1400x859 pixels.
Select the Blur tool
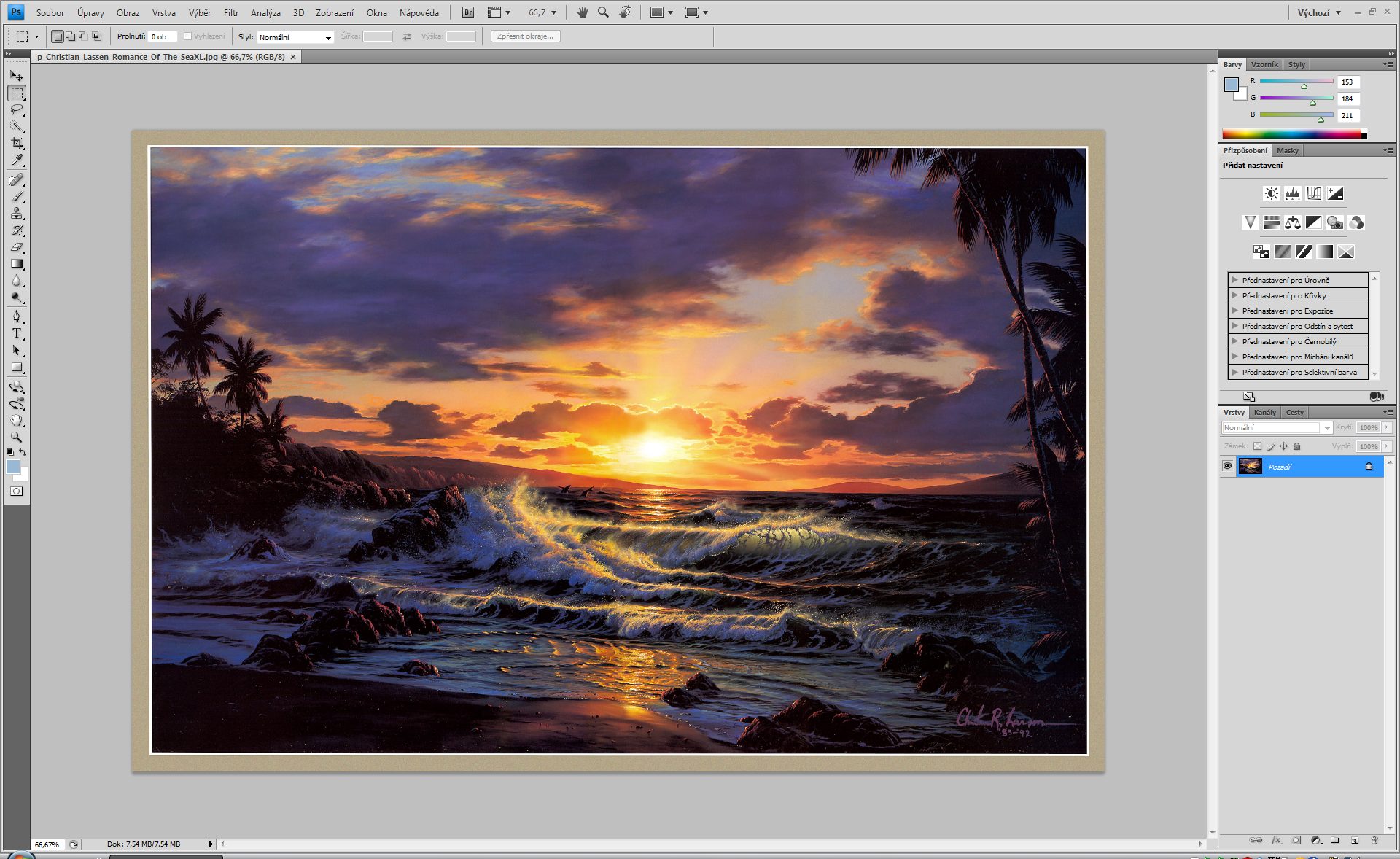click(x=17, y=281)
